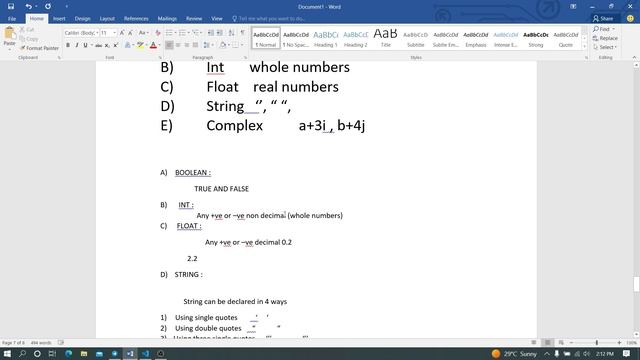Click the Redo/Repeat icon

[x=48, y=7]
